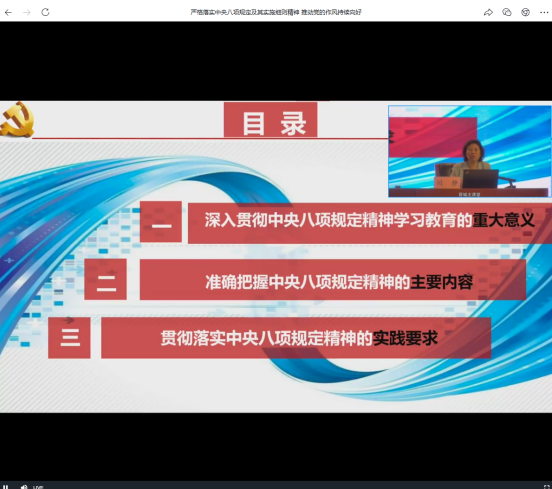
Task: Click the presenter camera thumbnail
Action: click(x=470, y=151)
